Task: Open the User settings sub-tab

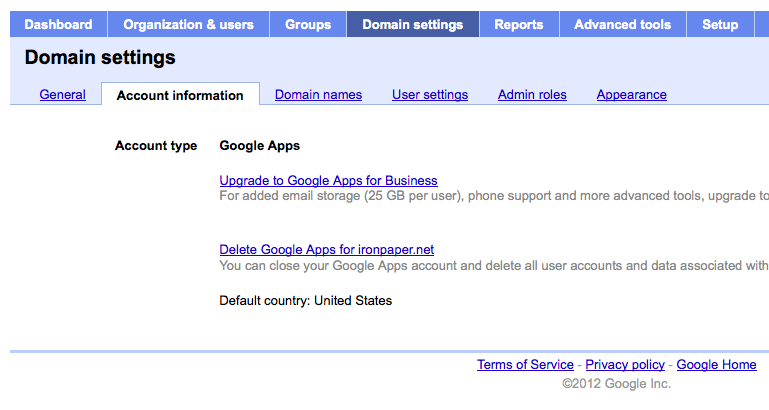Action: pyautogui.click(x=430, y=95)
